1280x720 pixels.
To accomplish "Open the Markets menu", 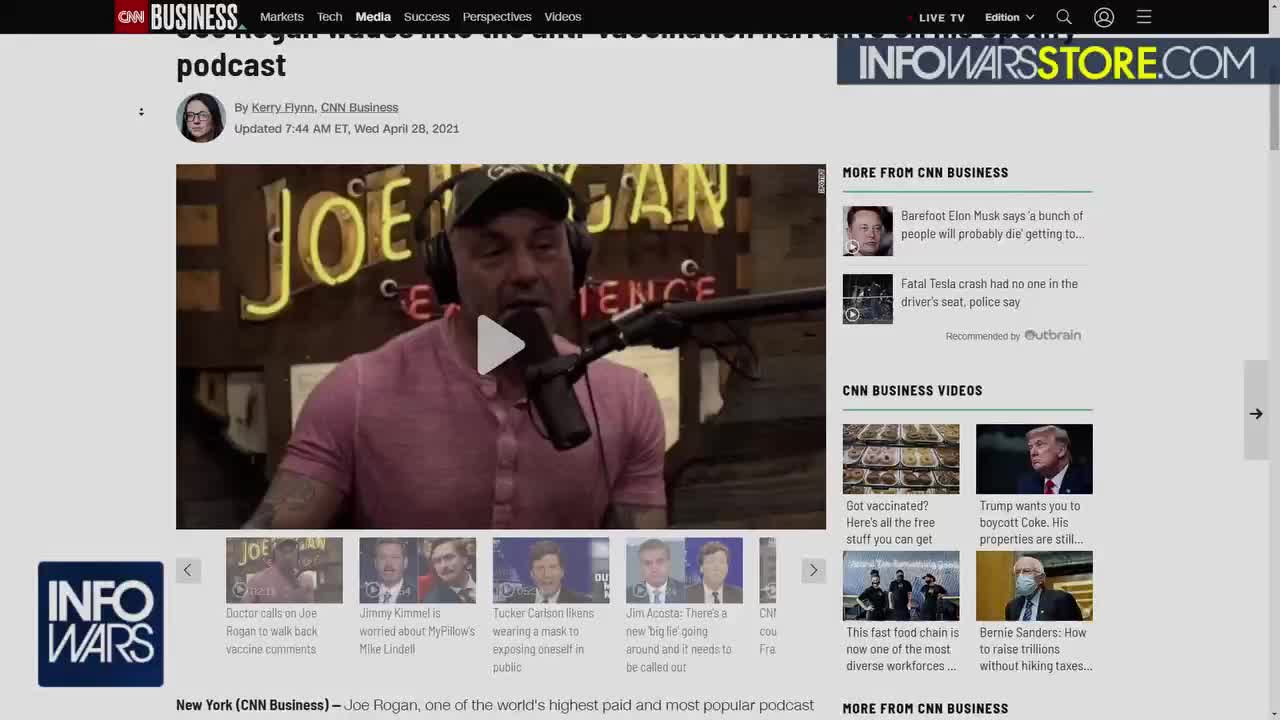I will pyautogui.click(x=282, y=17).
